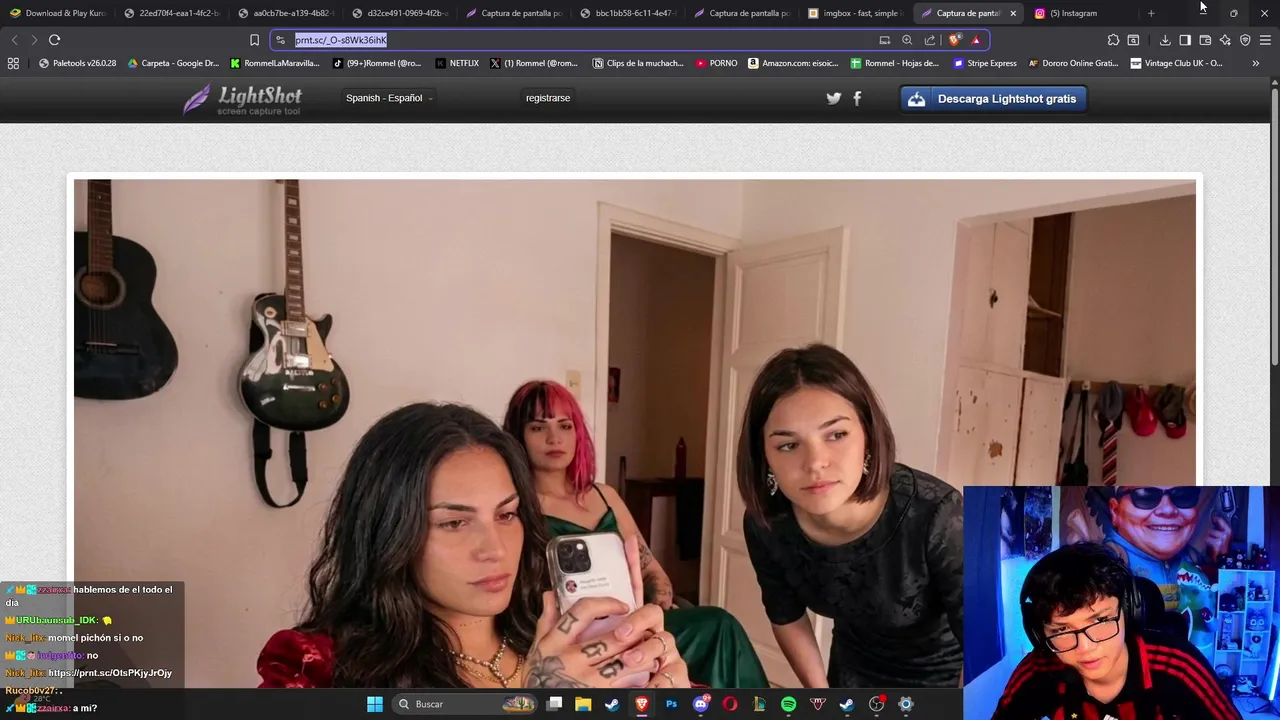Open the Opera browser taskbar icon
Viewport: 1280px width, 720px height.
click(x=730, y=704)
